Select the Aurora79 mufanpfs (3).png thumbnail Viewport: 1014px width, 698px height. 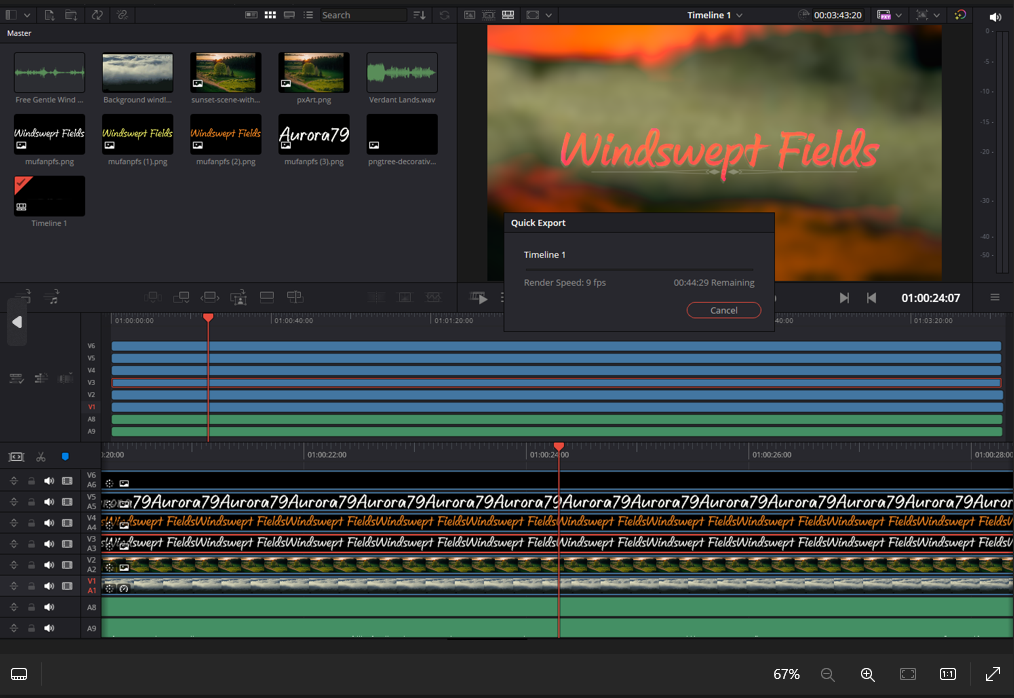point(314,135)
